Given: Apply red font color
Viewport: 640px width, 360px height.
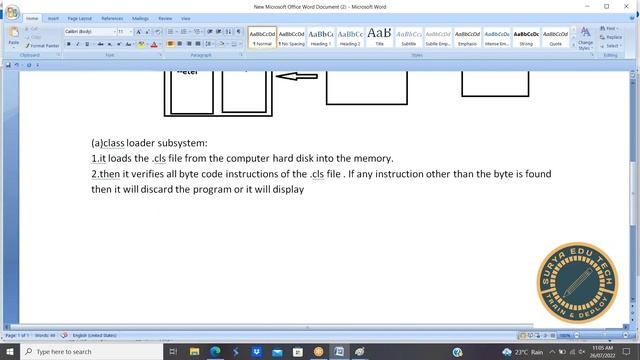Looking at the screenshot, I should 154,44.
